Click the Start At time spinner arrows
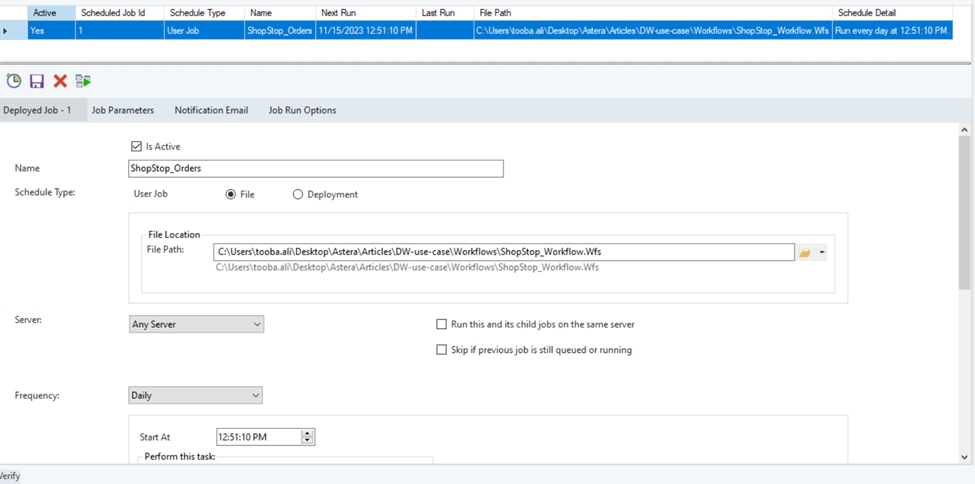This screenshot has width=975, height=484. (x=308, y=437)
